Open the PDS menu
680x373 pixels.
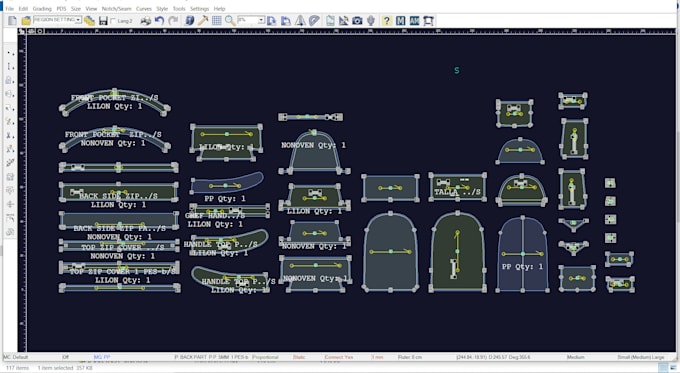tap(61, 9)
